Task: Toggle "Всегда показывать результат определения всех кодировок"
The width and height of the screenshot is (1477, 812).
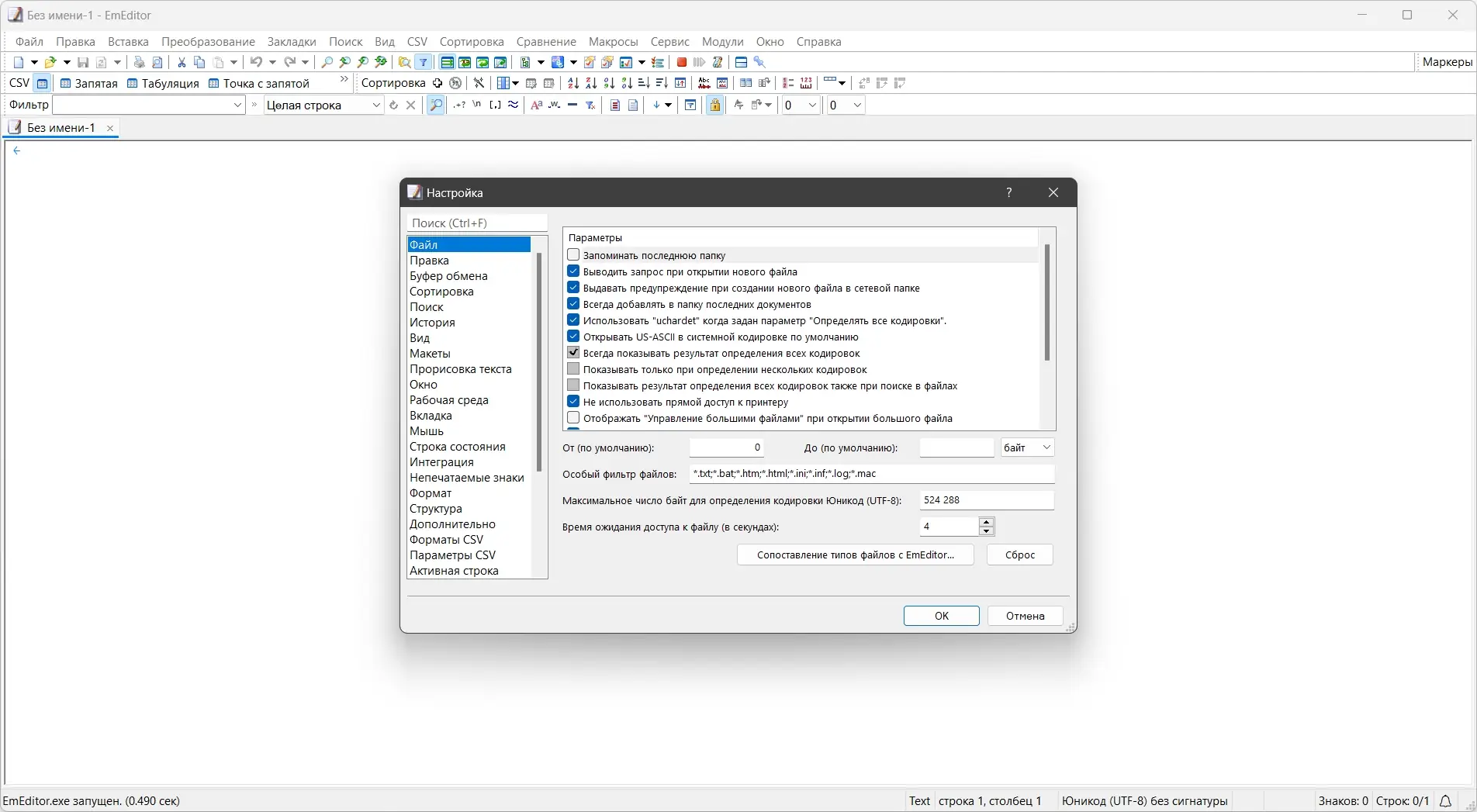Action: (573, 353)
